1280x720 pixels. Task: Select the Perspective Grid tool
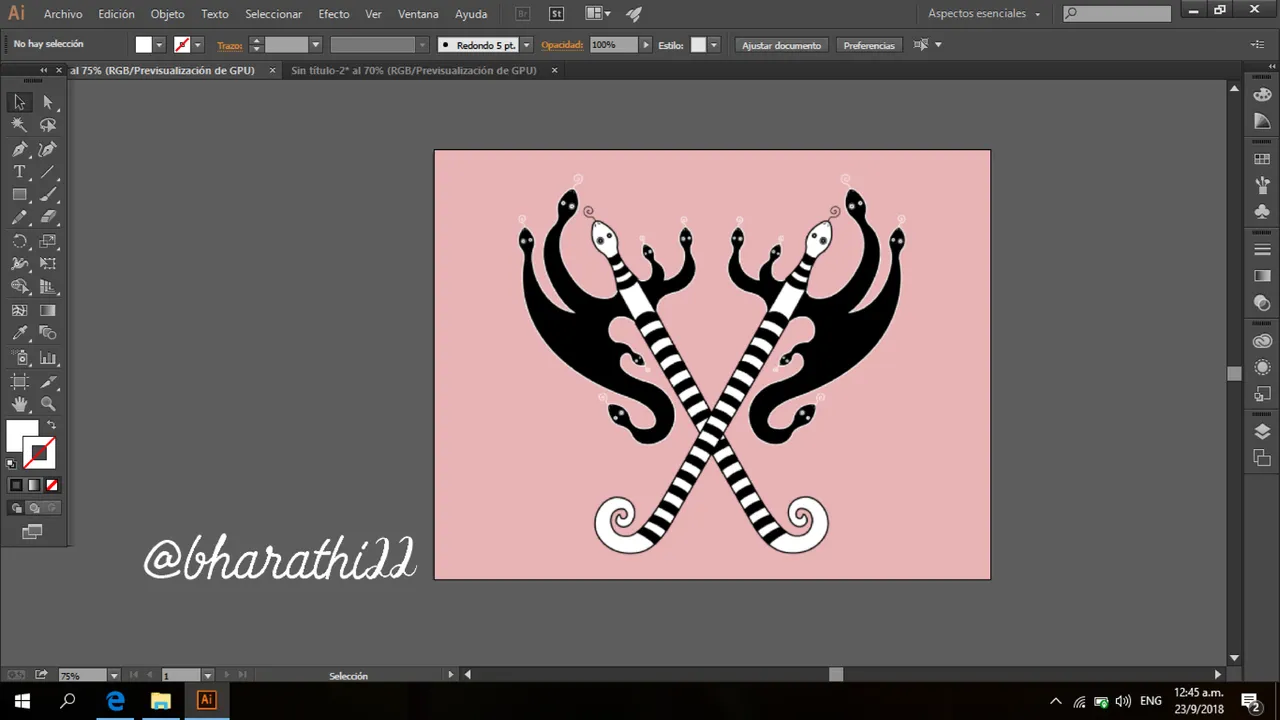click(x=48, y=287)
